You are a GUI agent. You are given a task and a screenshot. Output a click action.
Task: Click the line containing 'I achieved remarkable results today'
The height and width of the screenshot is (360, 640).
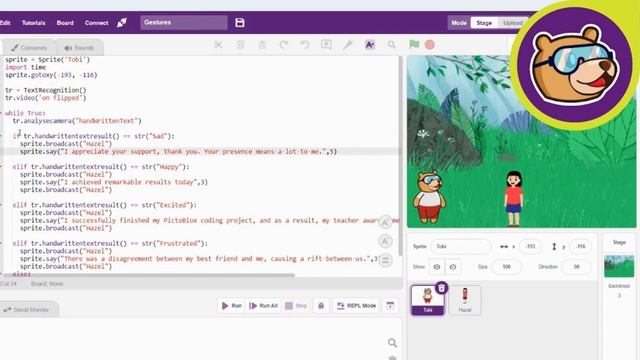point(114,182)
